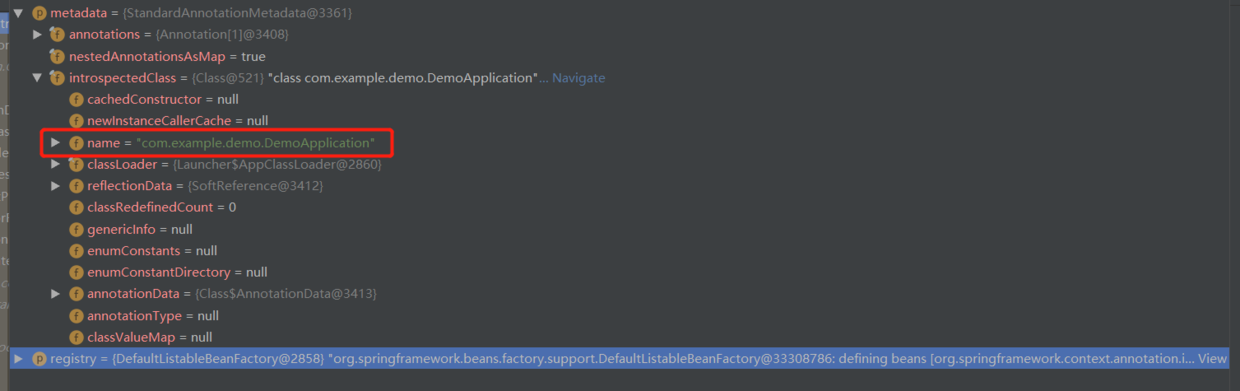The image size is (1240, 391).
Task: Collapse the introspectedClass node
Action: click(x=37, y=78)
